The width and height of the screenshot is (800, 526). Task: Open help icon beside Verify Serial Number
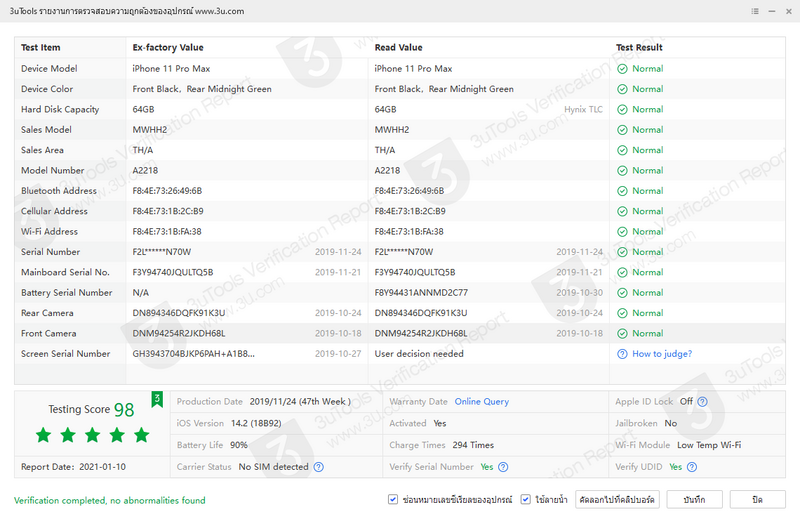[503, 467]
